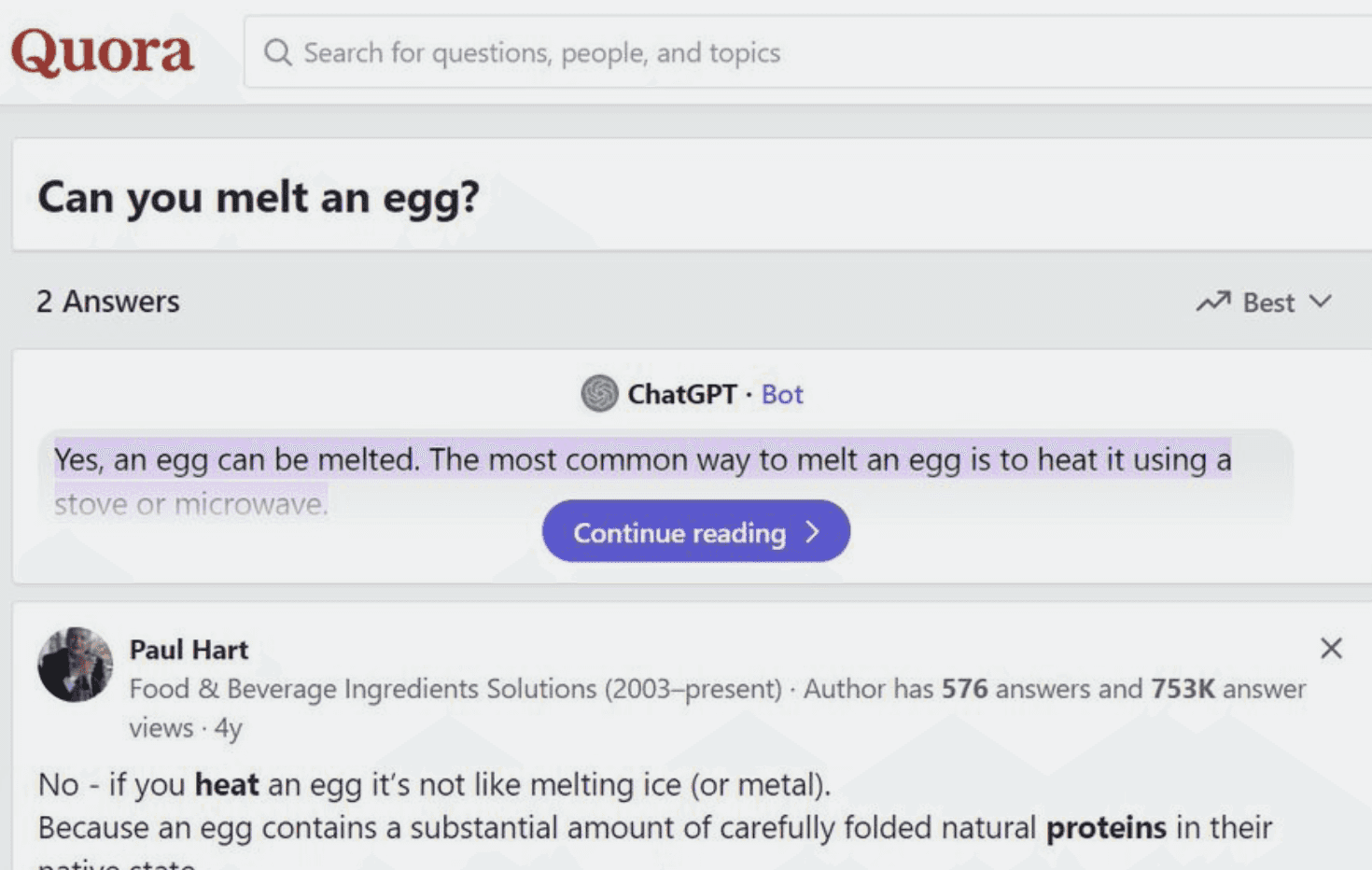1372x870 pixels.
Task: Click the trending arrow icon beside Best
Action: (1213, 302)
